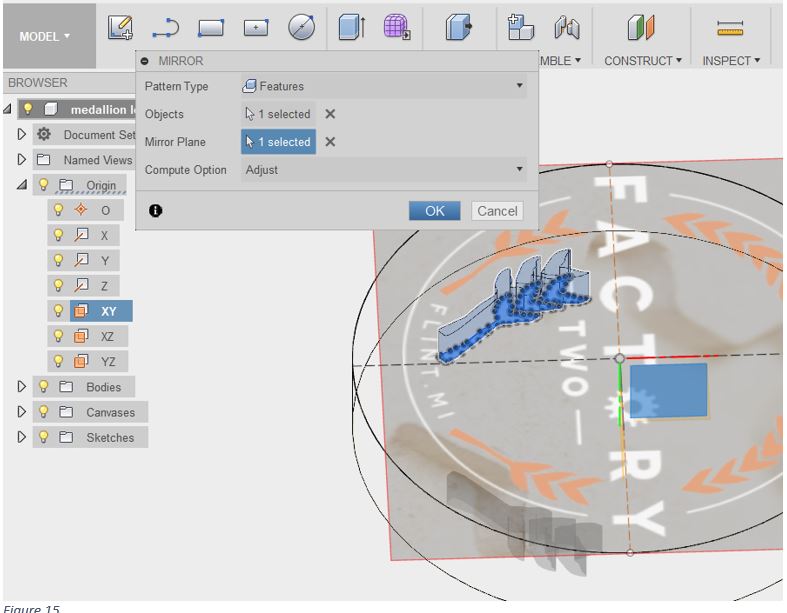Click the blue XY plane square in viewport
This screenshot has width=787, height=613.
tap(669, 391)
